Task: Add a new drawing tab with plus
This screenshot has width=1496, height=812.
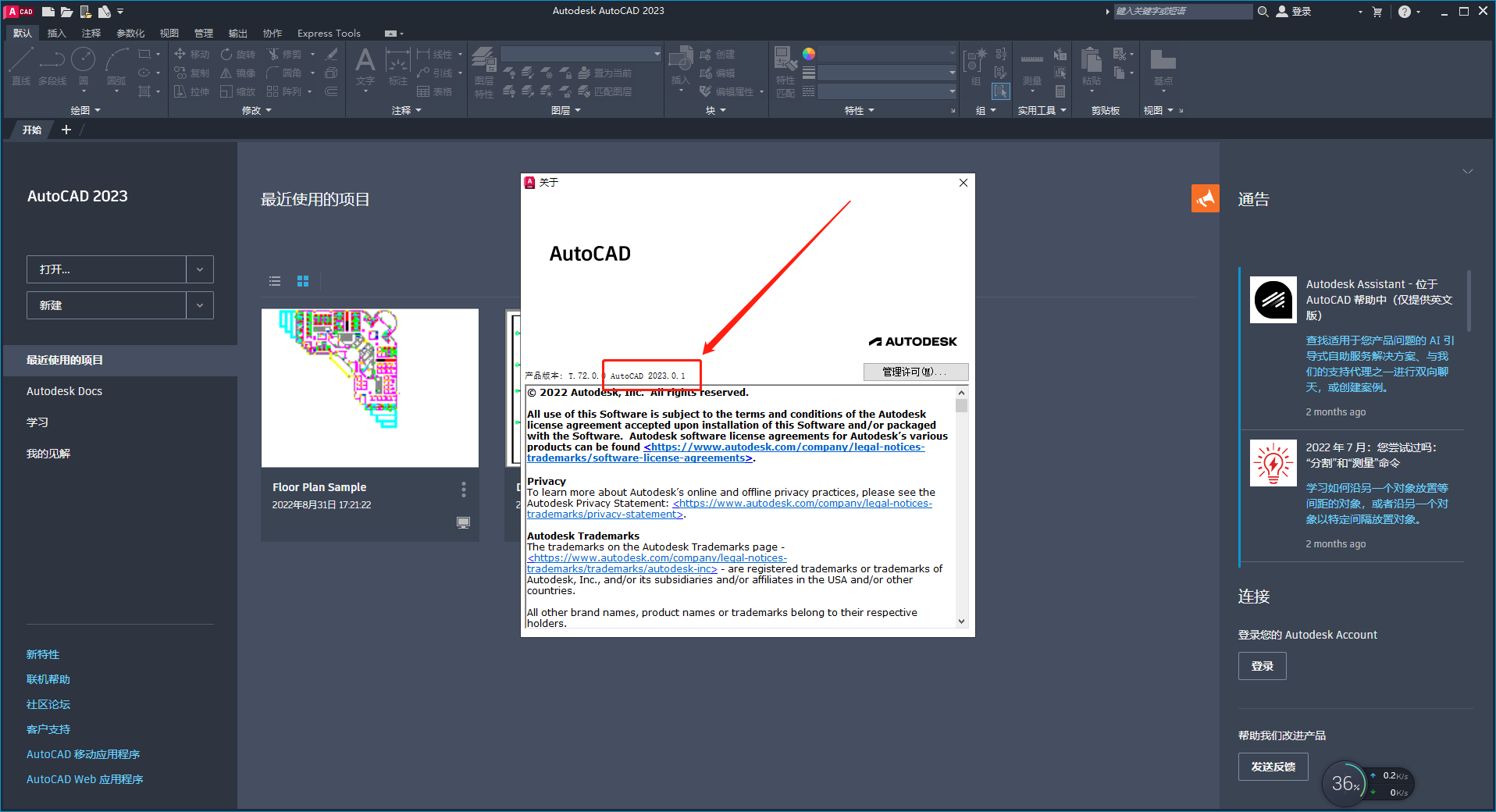Action: (x=66, y=130)
